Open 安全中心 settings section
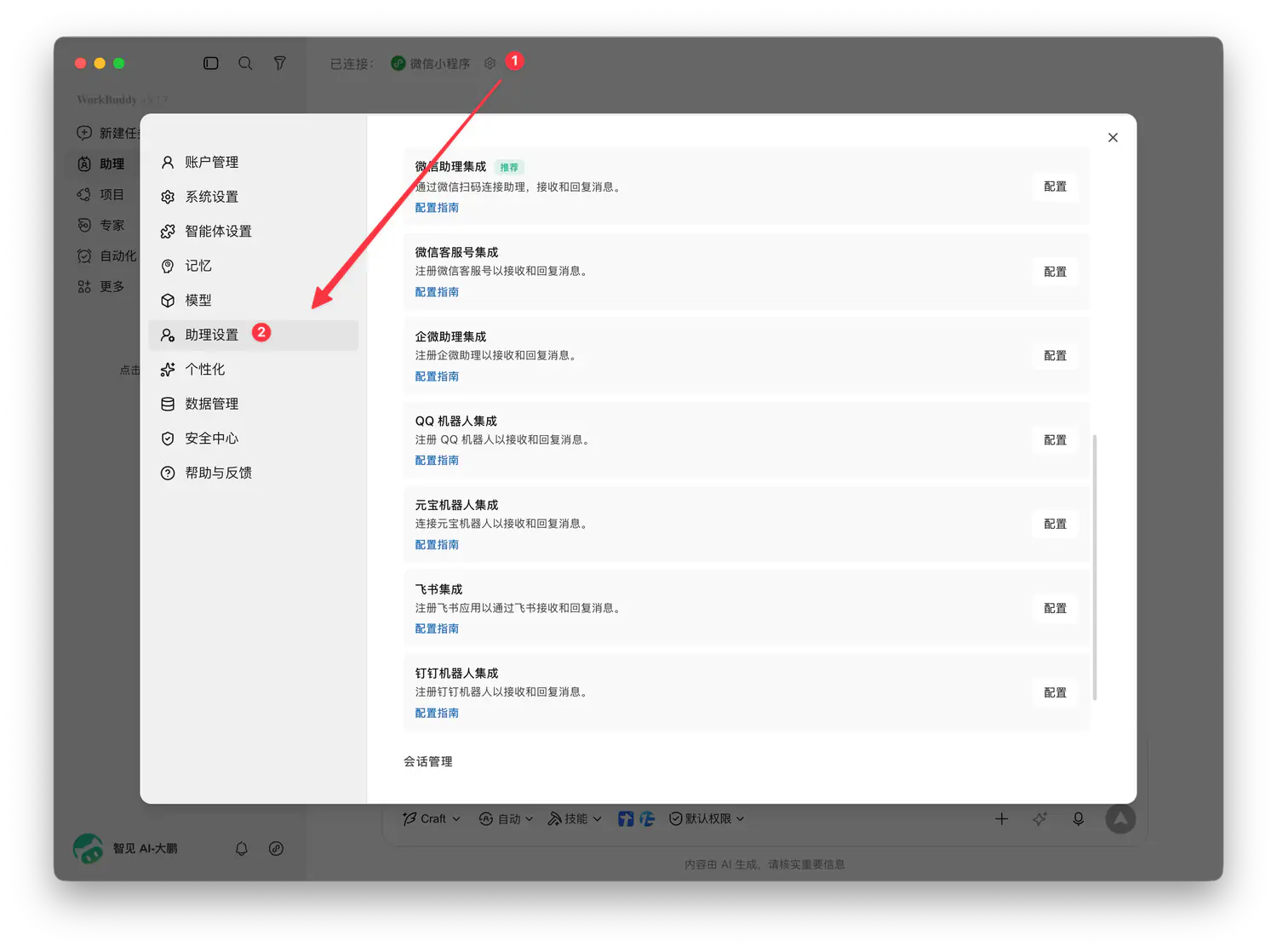 (x=254, y=438)
